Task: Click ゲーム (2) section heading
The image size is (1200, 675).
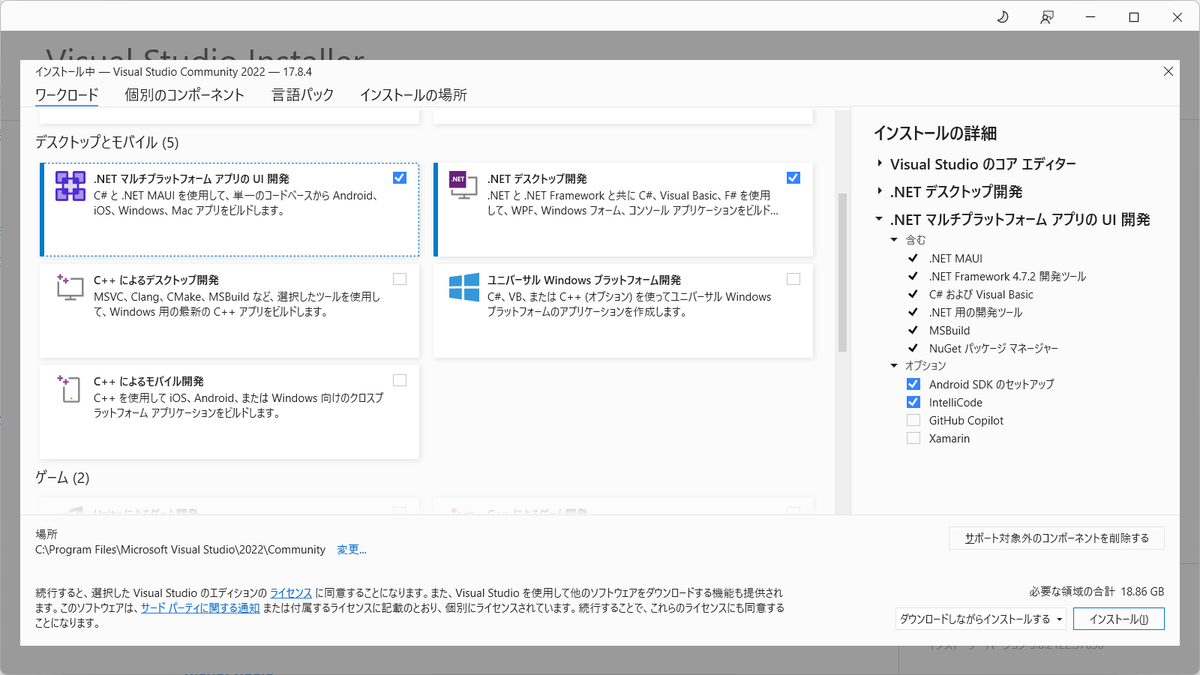Action: tap(62, 477)
